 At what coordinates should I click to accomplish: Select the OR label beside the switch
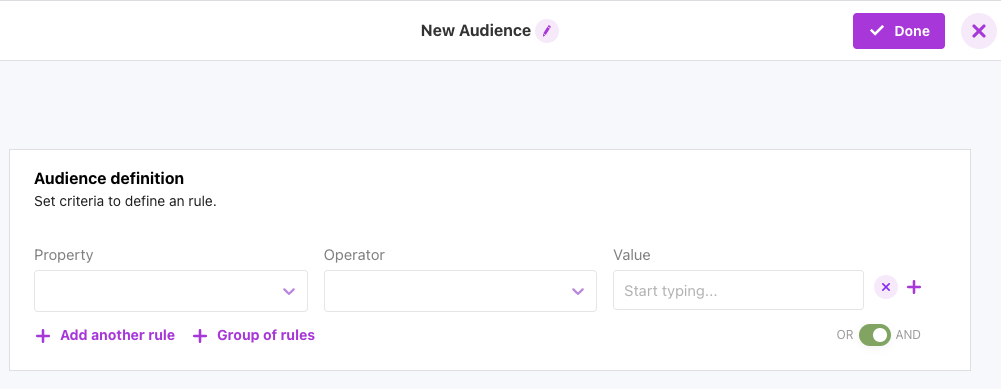click(845, 335)
